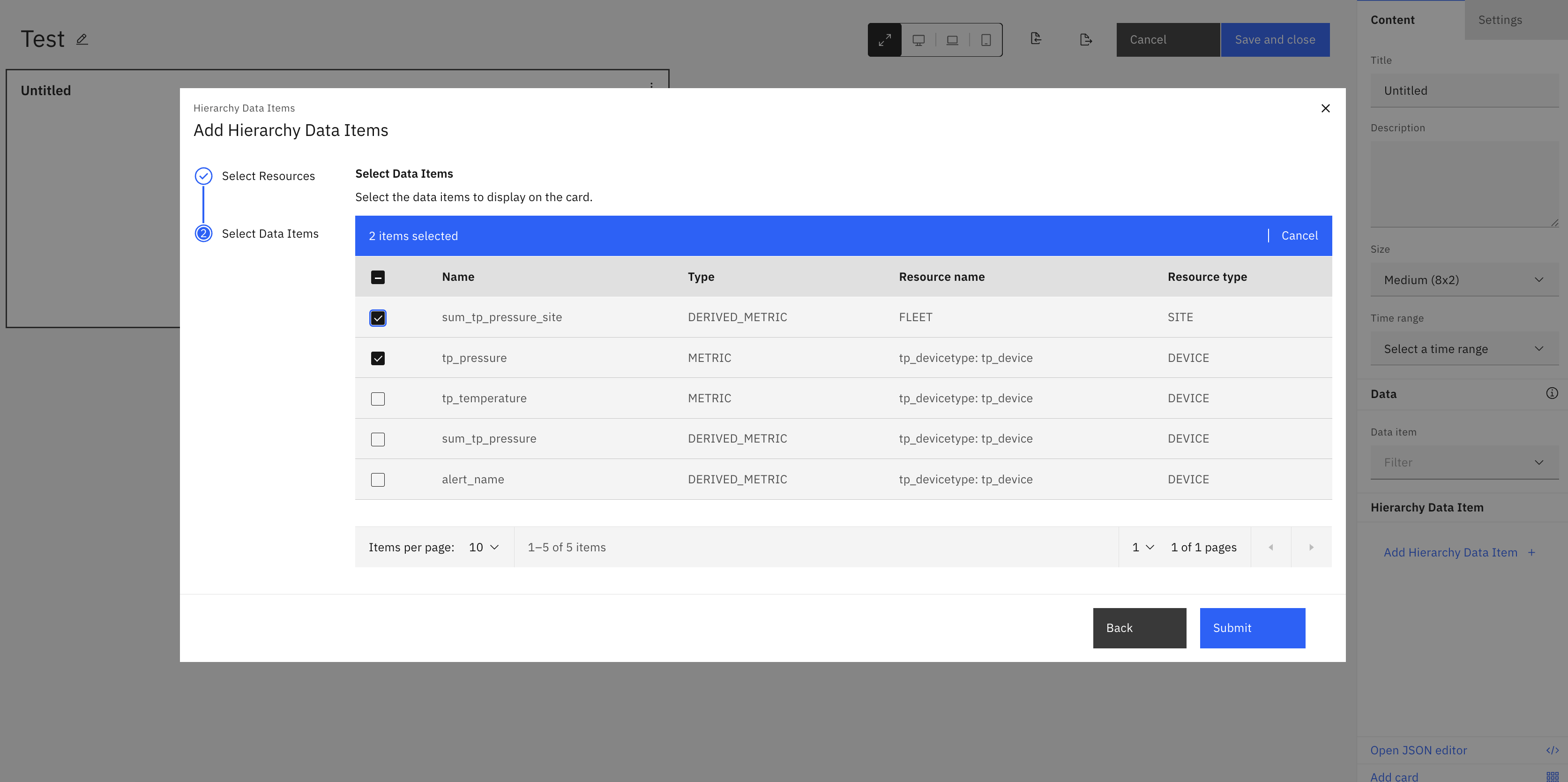Go to next page arrow
The image size is (1568, 782).
(x=1311, y=547)
